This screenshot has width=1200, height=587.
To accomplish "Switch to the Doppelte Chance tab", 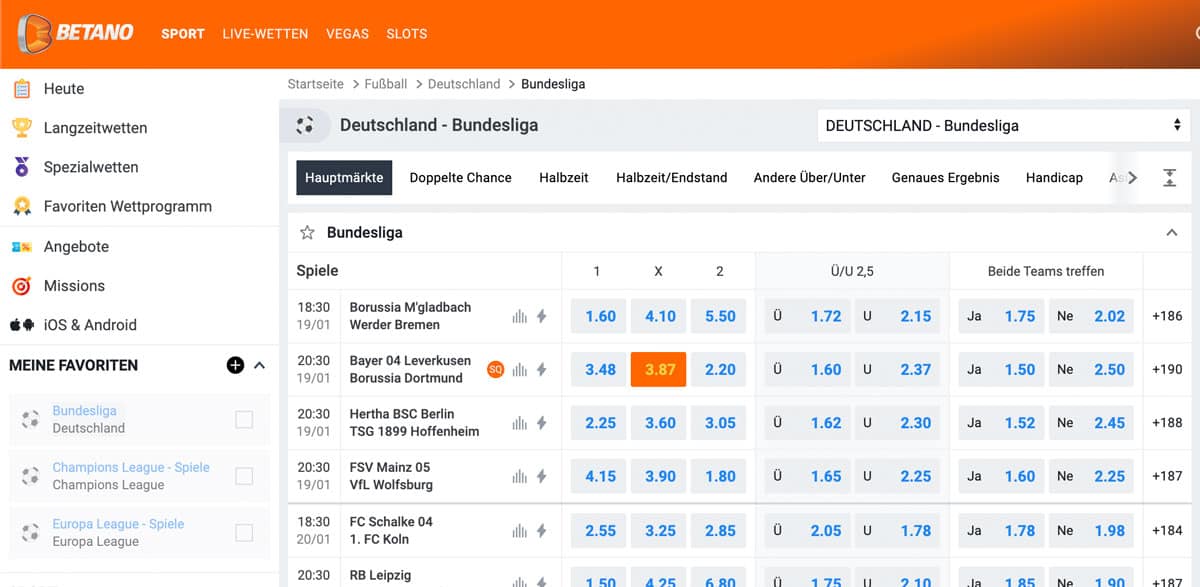I will (460, 178).
